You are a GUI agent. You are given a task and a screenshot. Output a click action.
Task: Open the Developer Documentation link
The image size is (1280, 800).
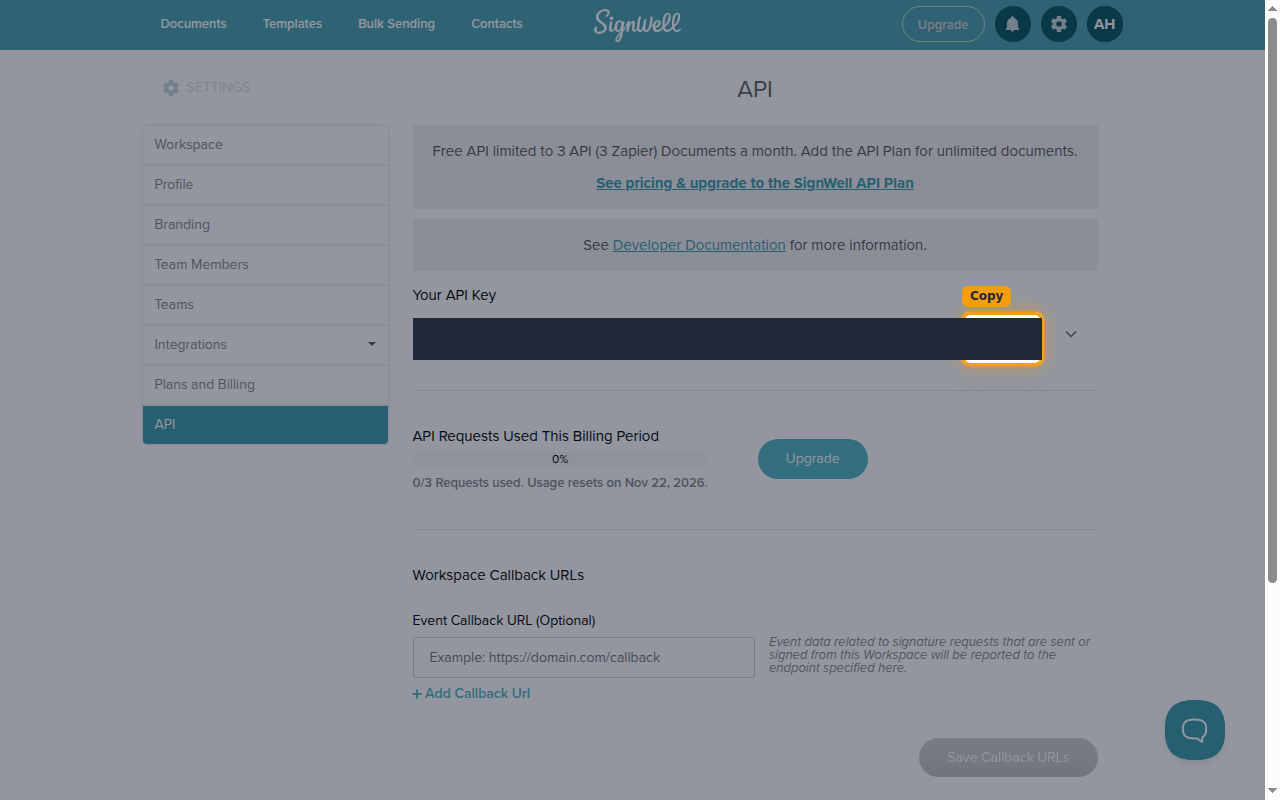[699, 245]
